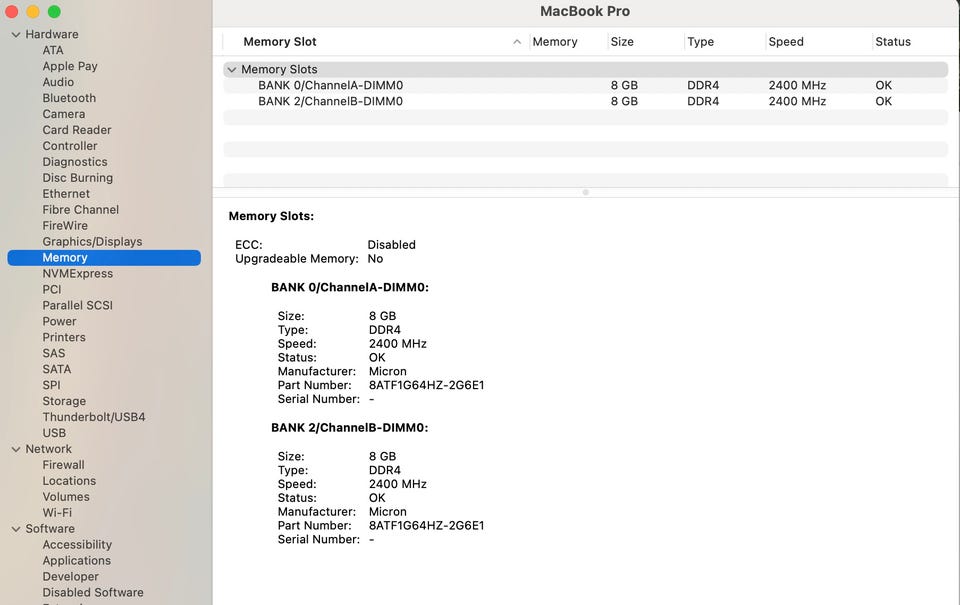The height and width of the screenshot is (605, 960).
Task: Open Firewall under Network
Action: [x=64, y=465]
